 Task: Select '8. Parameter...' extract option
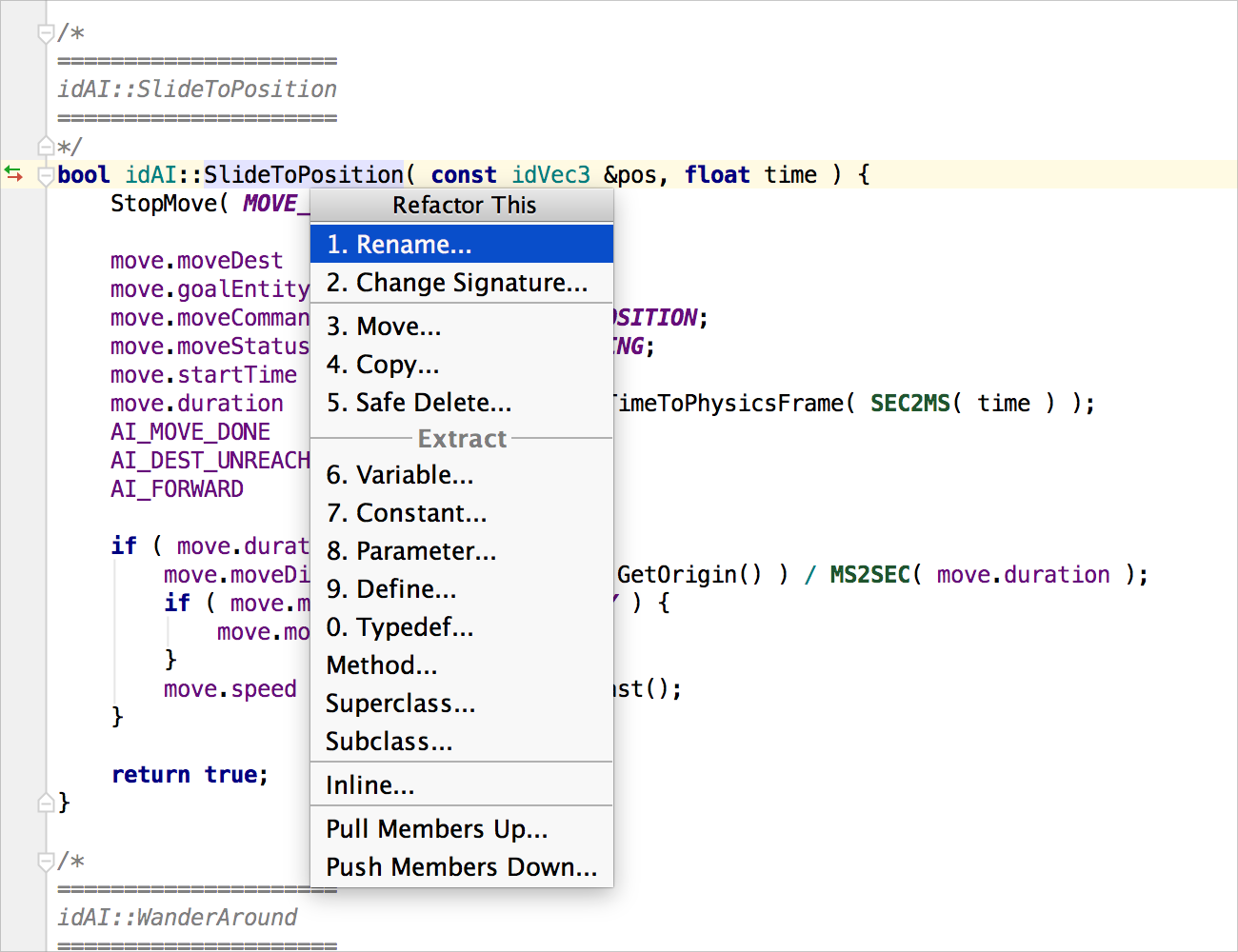click(462, 551)
